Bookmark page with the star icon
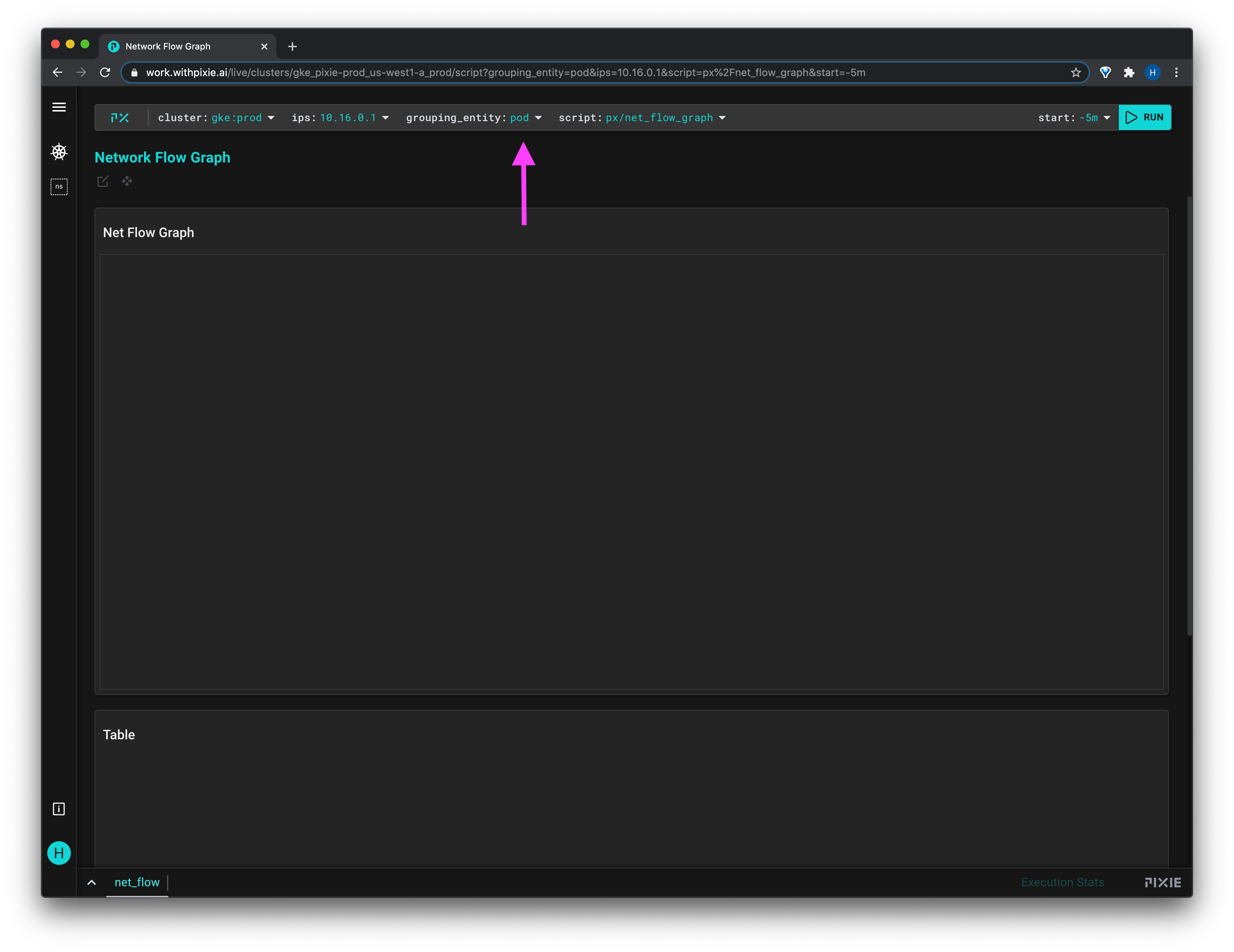 click(1075, 72)
